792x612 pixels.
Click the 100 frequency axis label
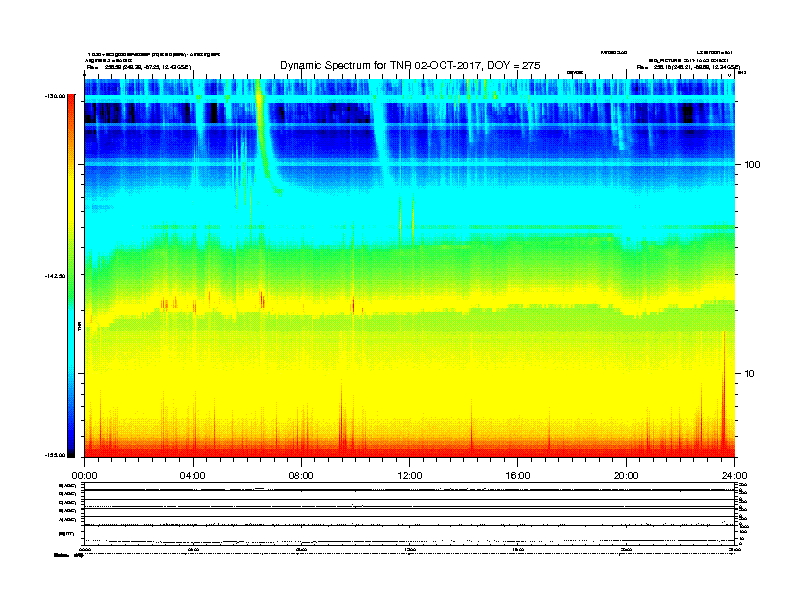pos(752,165)
